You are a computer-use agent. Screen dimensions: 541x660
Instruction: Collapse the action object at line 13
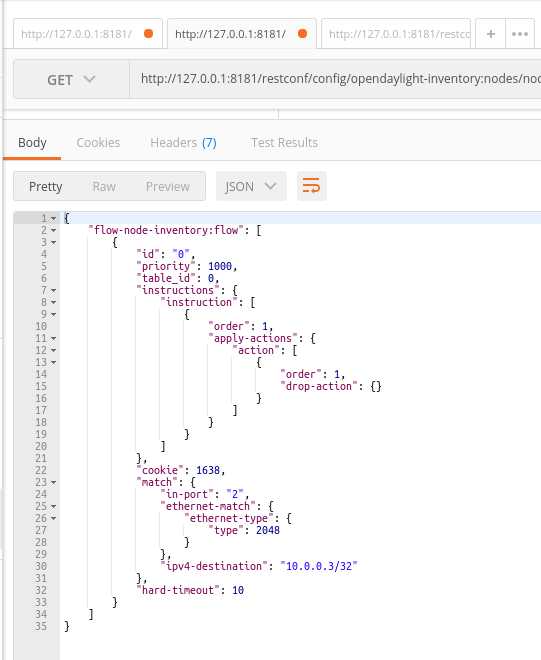[53, 362]
